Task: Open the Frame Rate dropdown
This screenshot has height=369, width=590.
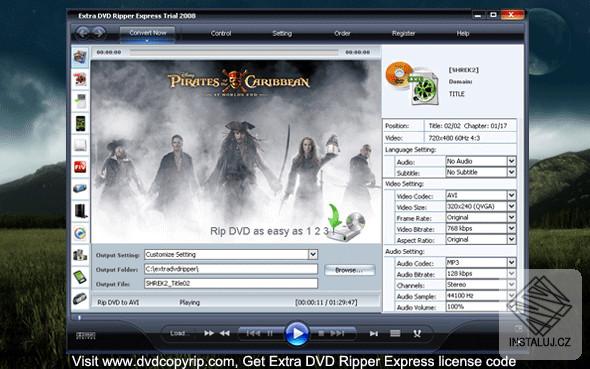Action: pyautogui.click(x=511, y=217)
